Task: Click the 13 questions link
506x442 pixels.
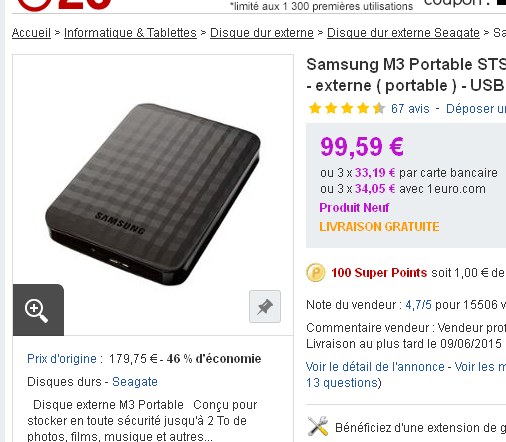Action: point(342,383)
